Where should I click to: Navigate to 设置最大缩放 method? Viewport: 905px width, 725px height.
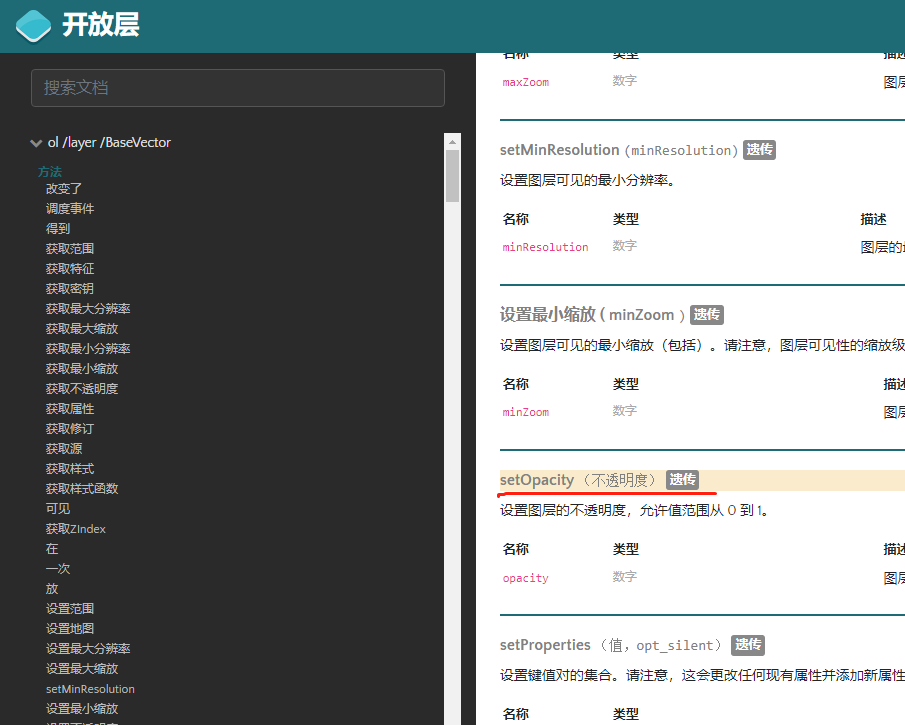pyautogui.click(x=82, y=669)
